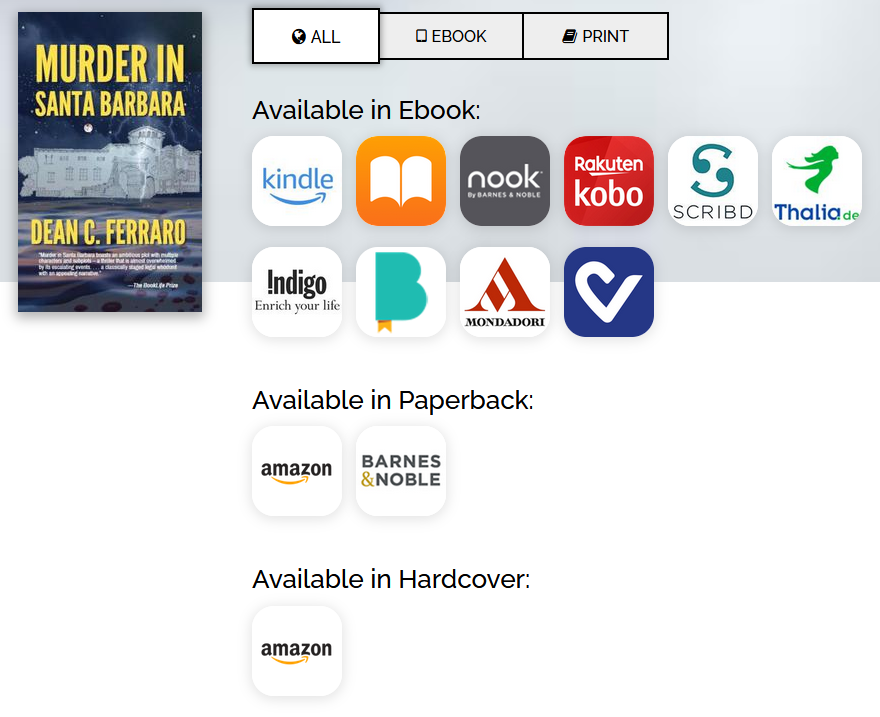Open the Indigo ebook store icon
The image size is (880, 717).
pos(297,292)
